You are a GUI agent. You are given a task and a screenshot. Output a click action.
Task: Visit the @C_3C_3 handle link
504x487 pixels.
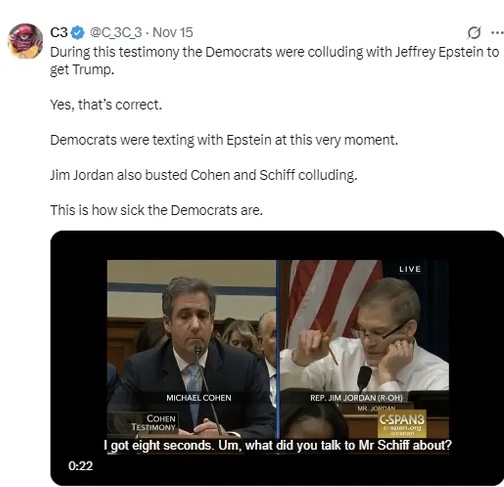coord(115,33)
